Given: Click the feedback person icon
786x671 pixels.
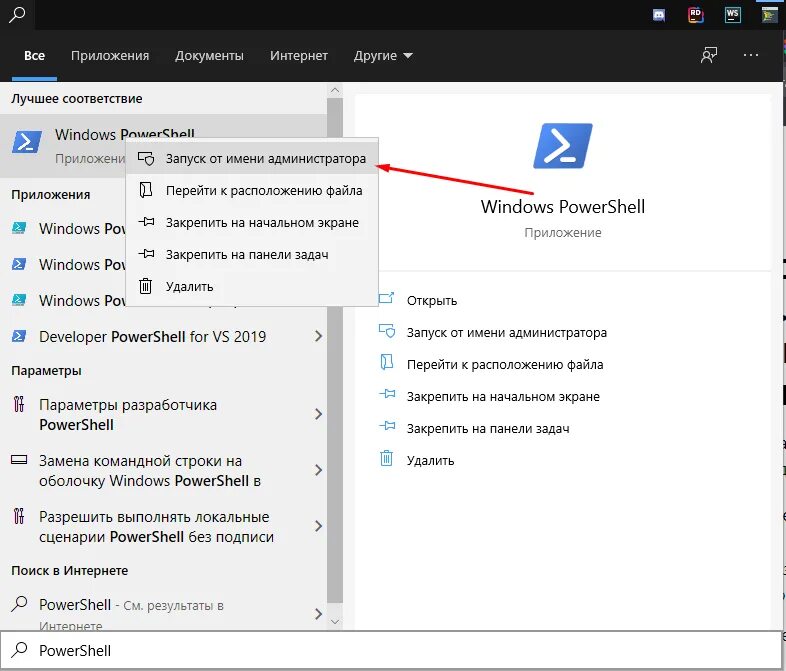Looking at the screenshot, I should [x=709, y=55].
